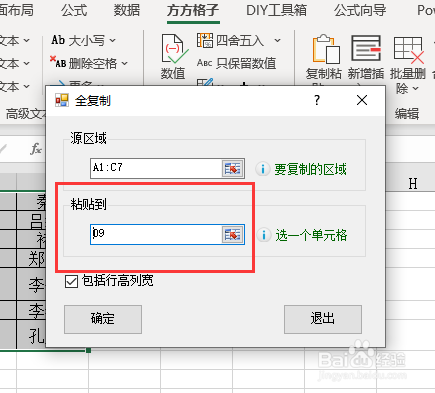Image resolution: width=435 pixels, height=393 pixels.
Task: Switch to the 数据 tab
Action: (x=127, y=10)
